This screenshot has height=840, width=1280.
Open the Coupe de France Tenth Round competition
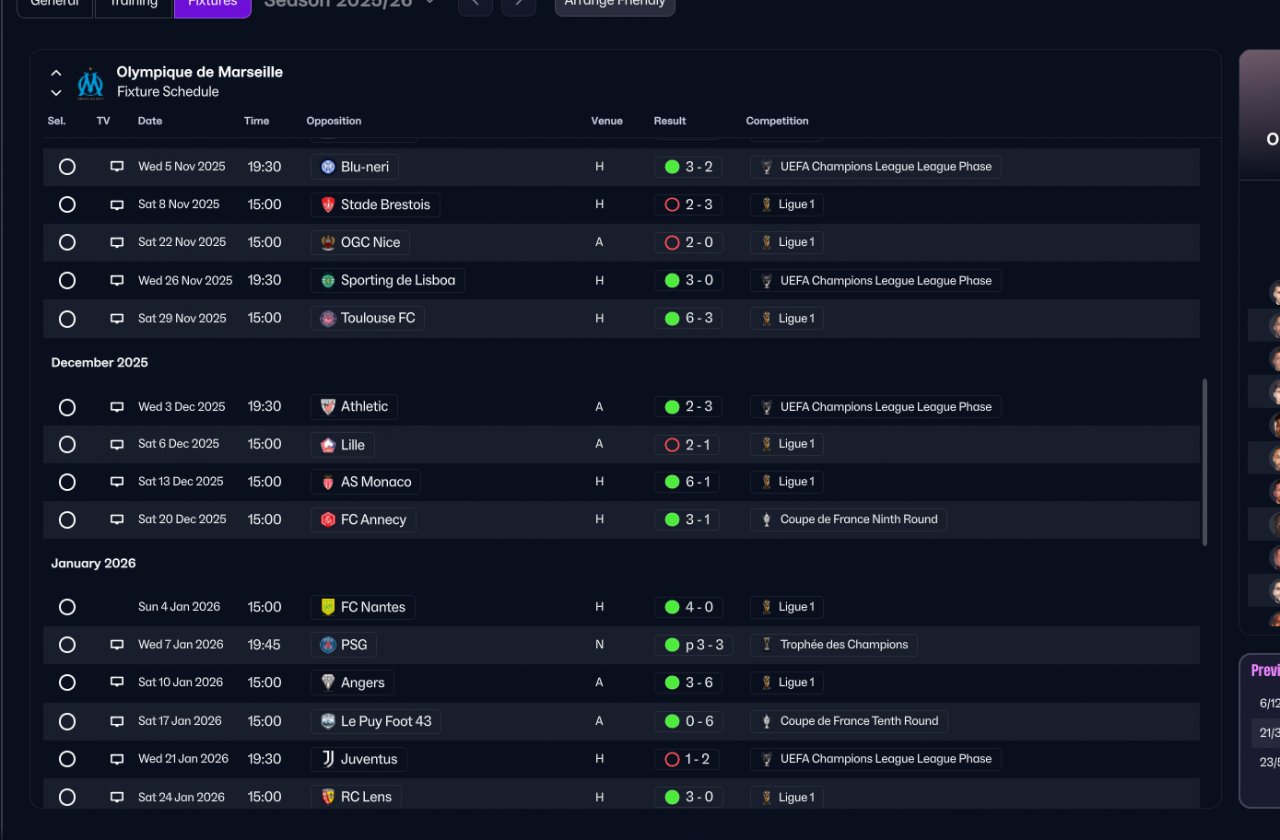(x=849, y=721)
